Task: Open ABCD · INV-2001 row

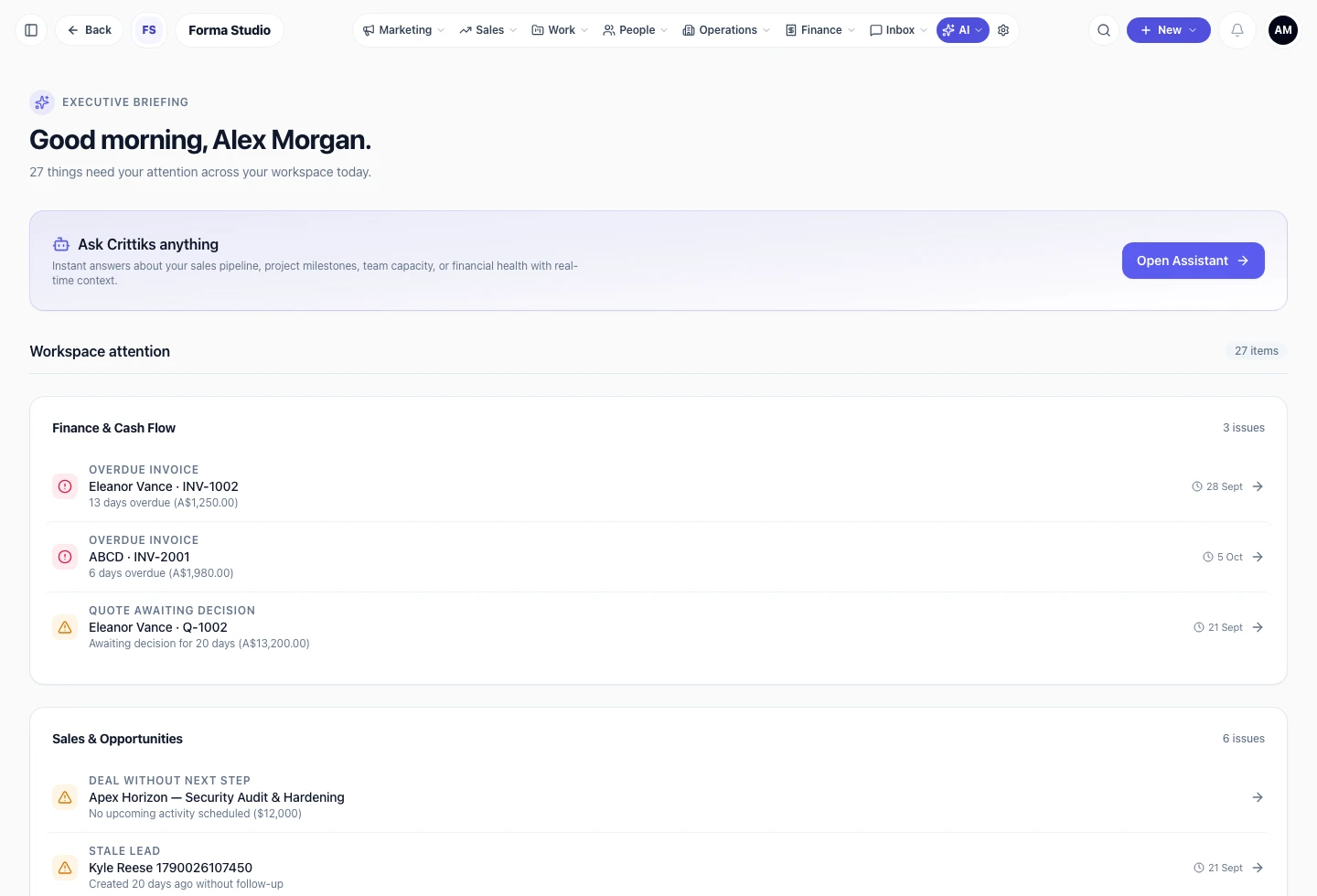Action: click(658, 557)
